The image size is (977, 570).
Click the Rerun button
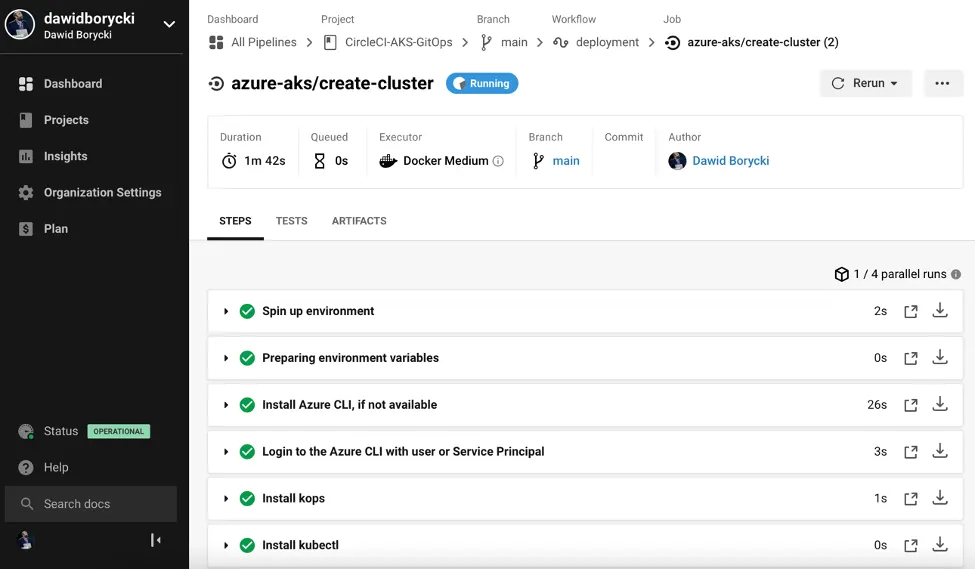click(x=865, y=83)
